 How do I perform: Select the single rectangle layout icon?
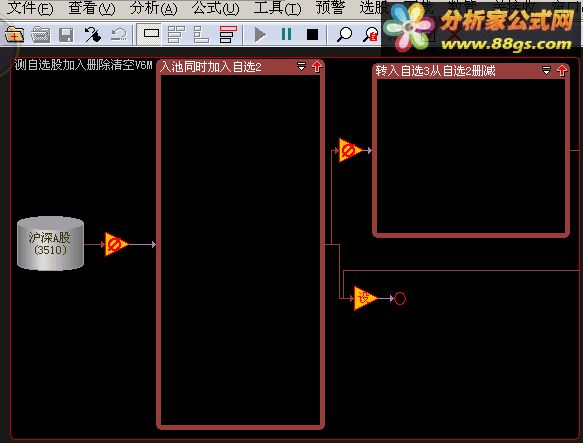click(x=151, y=33)
